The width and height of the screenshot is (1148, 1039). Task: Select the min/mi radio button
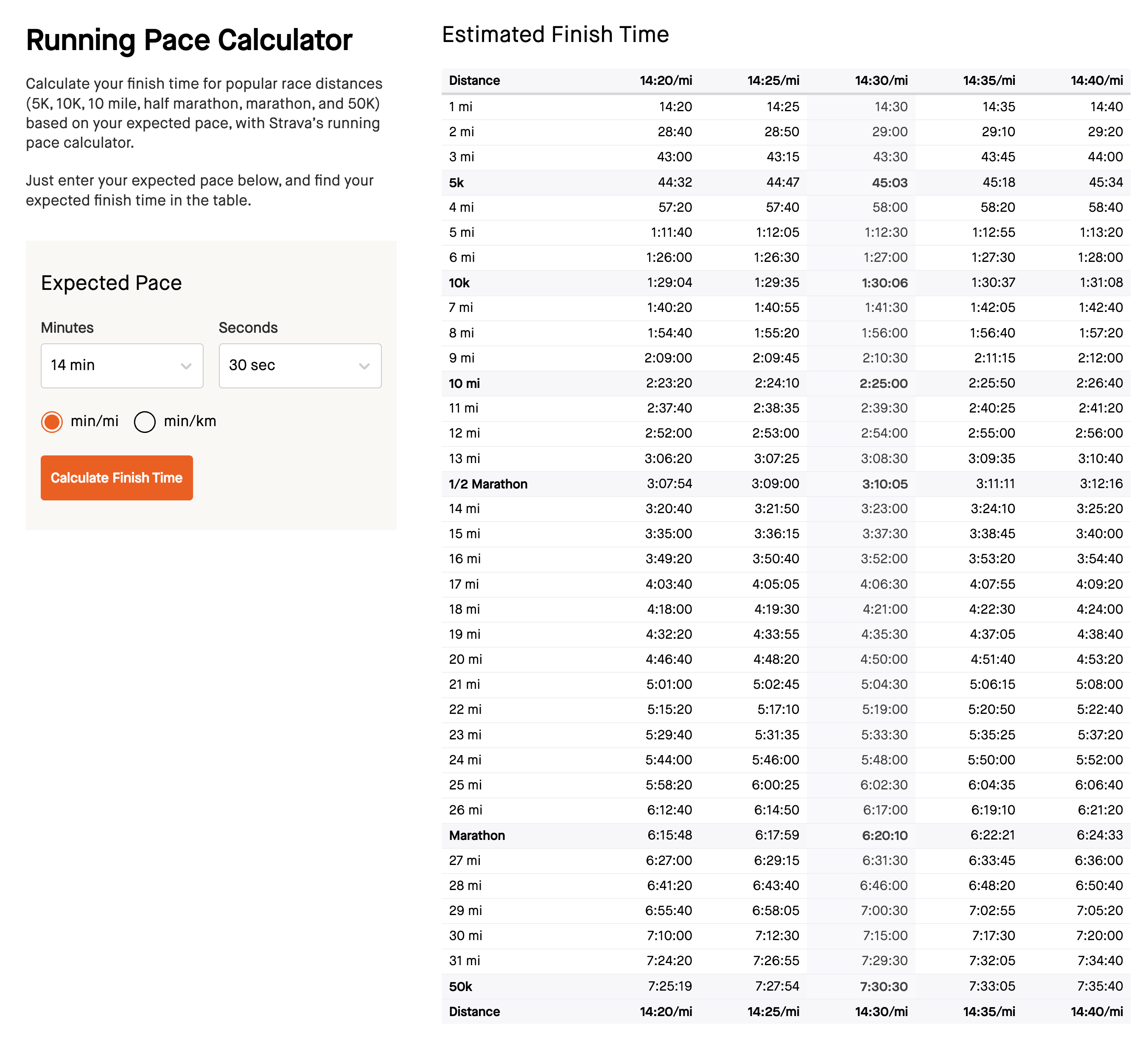pyautogui.click(x=52, y=421)
